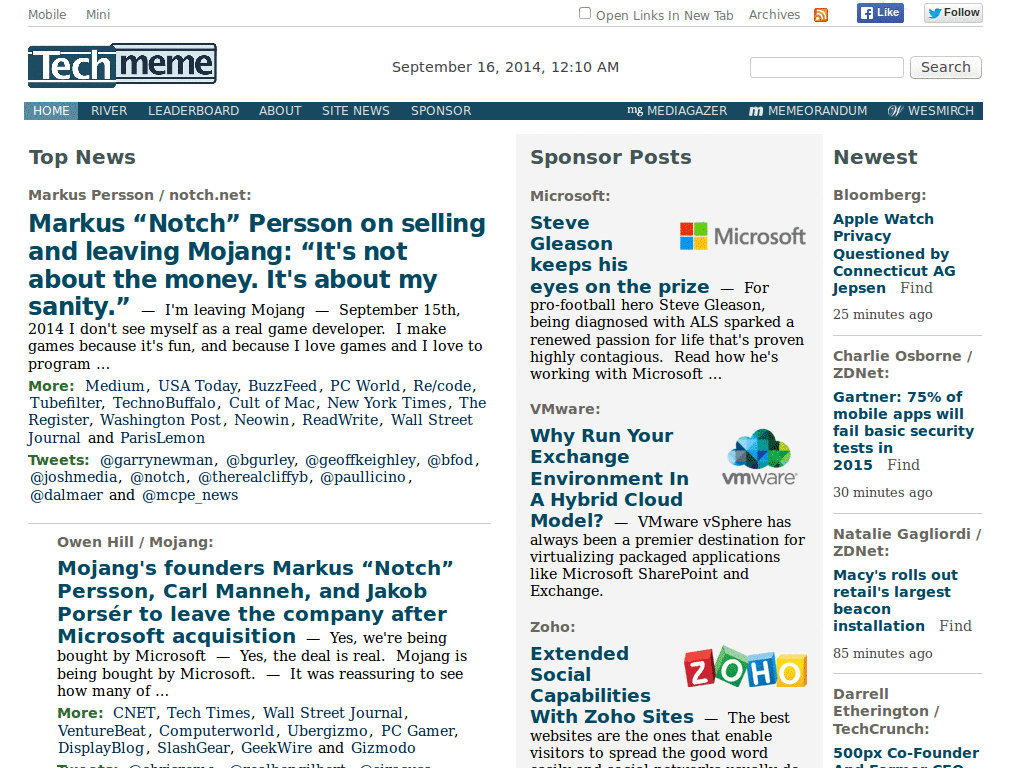Open the VMware sponsor logo
This screenshot has height=768, width=1024.
tap(760, 457)
